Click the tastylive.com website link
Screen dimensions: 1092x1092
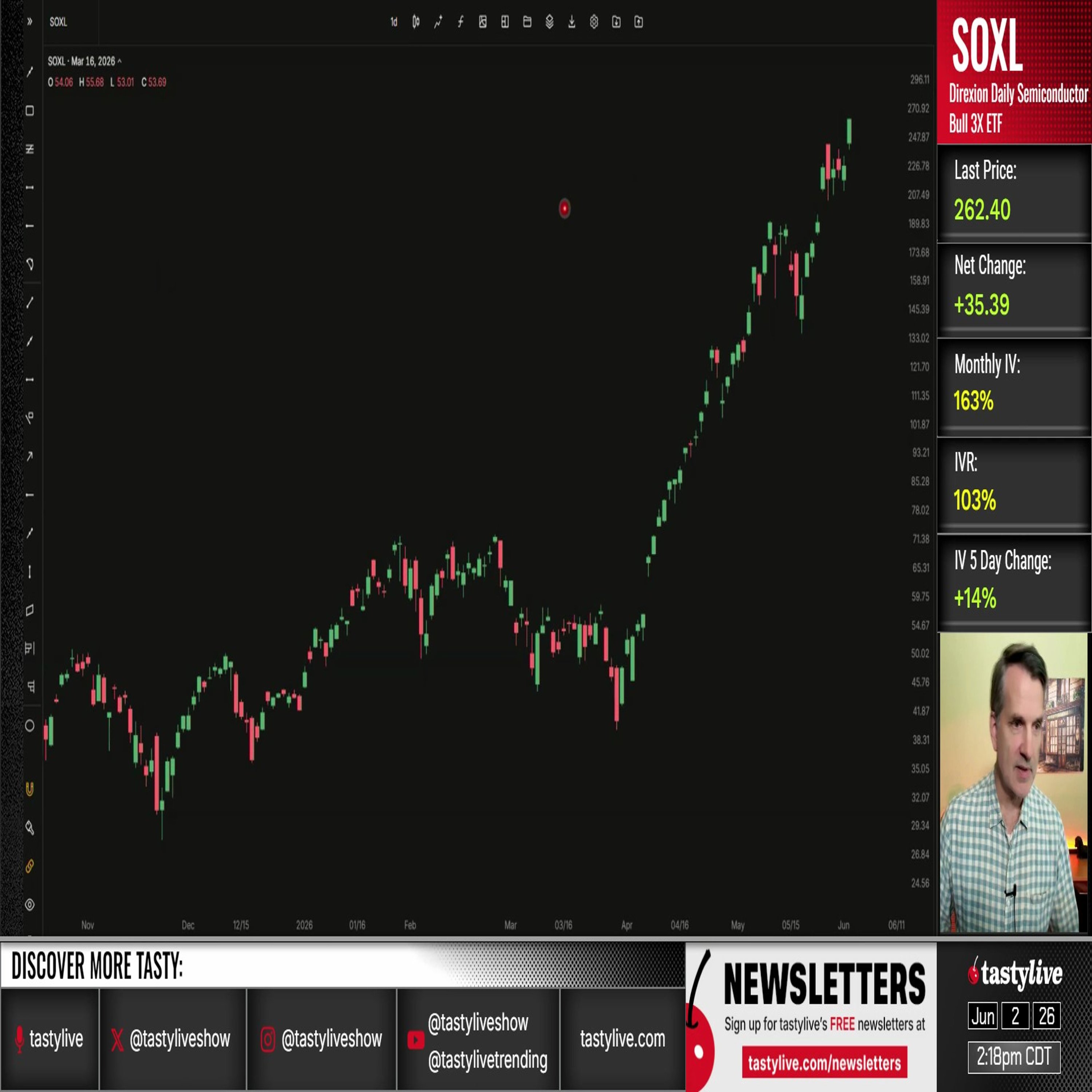622,1039
